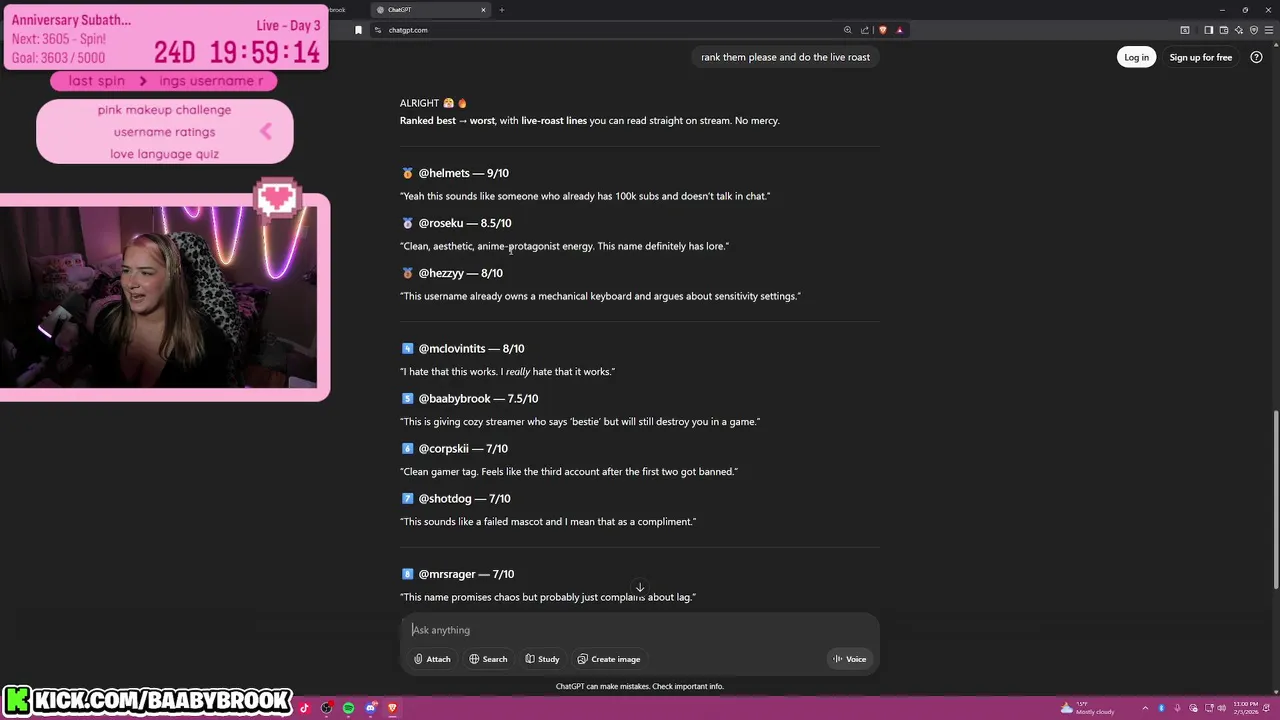Click the @mrsrager — 7/10 heading
This screenshot has height=720, width=1280.
(466, 574)
